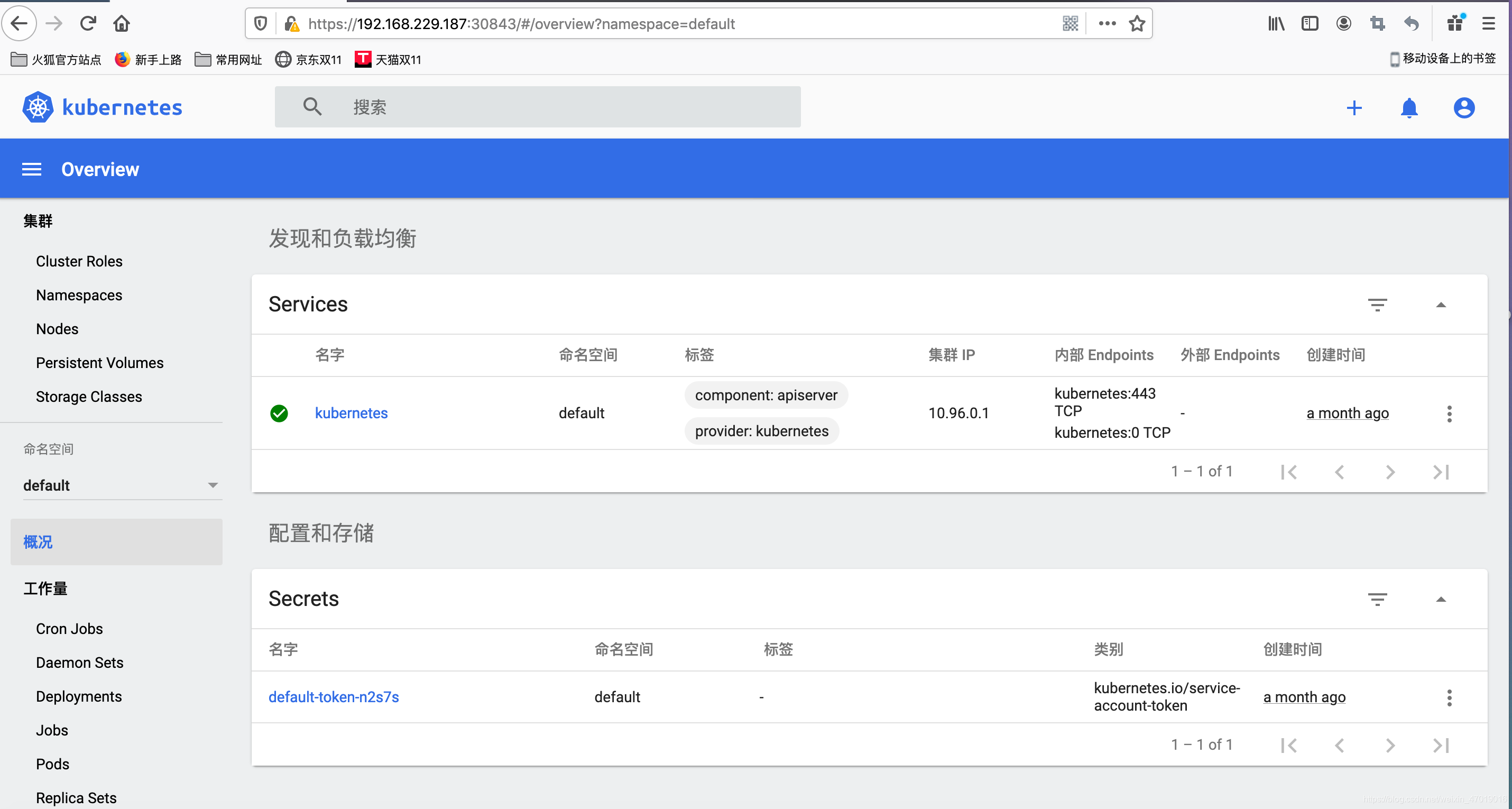Click the component: apiserver label chip
1512x809 pixels.
point(766,396)
